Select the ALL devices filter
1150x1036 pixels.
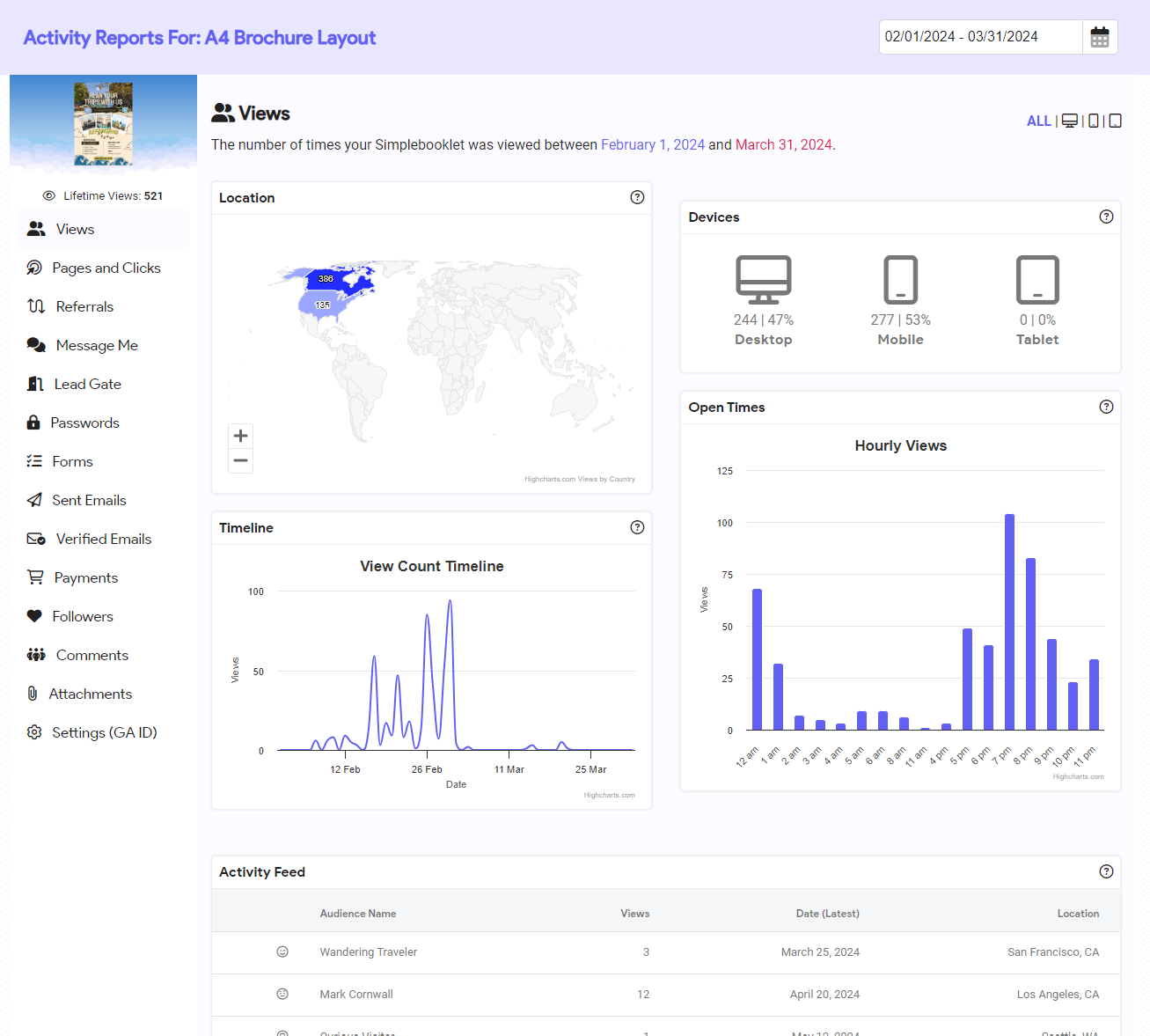1038,121
